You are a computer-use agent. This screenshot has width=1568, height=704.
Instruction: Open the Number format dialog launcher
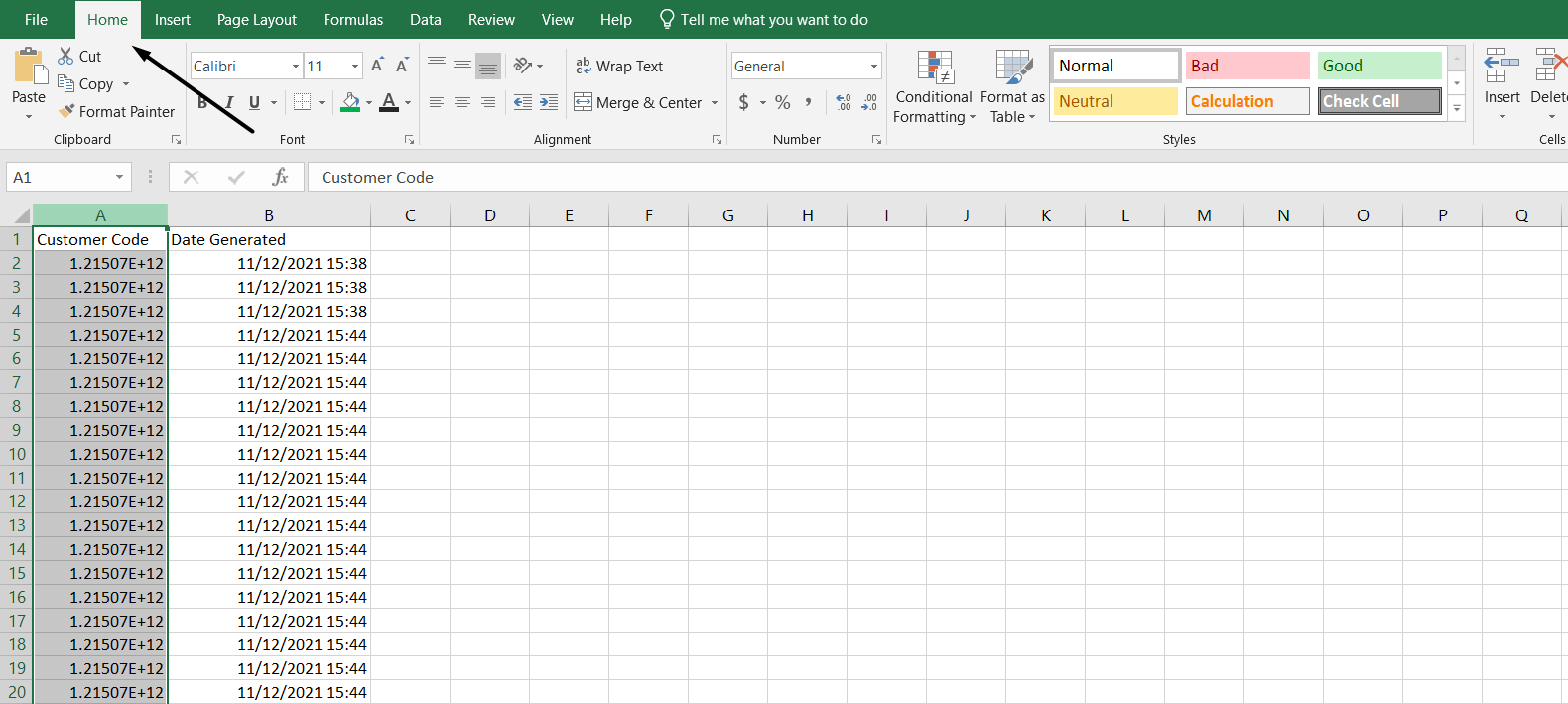coord(876,140)
